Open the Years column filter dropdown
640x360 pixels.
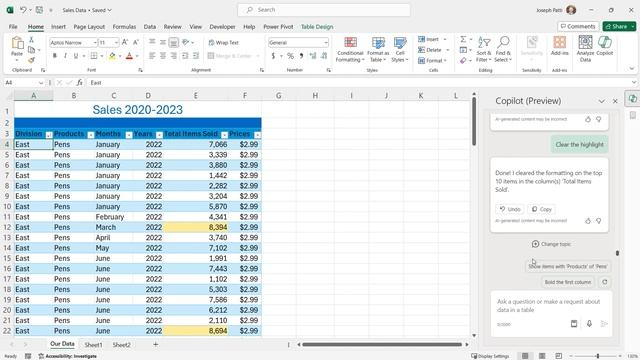point(159,135)
